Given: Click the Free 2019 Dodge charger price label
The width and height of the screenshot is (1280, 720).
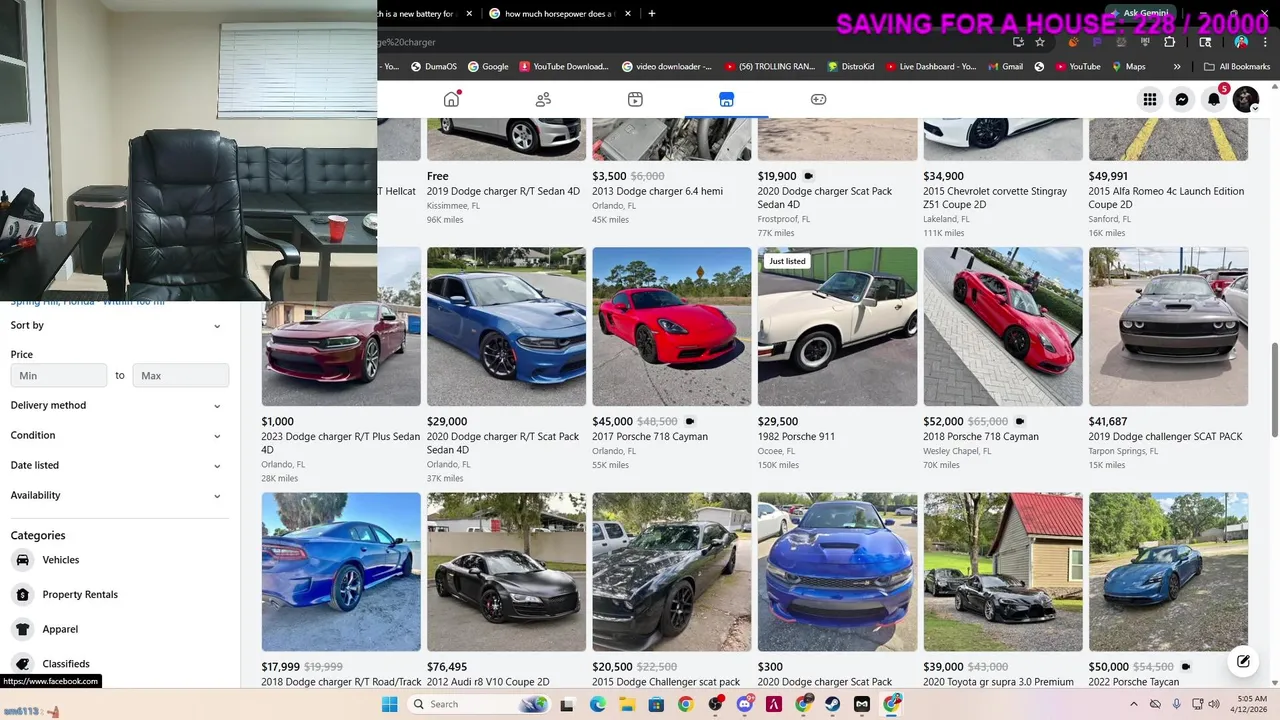Looking at the screenshot, I should 438,176.
